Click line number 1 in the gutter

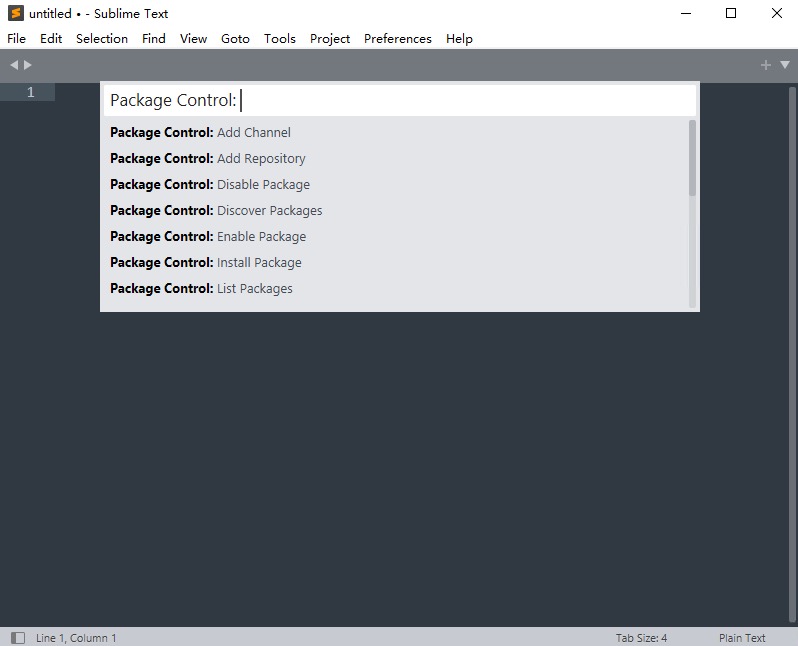(x=31, y=92)
